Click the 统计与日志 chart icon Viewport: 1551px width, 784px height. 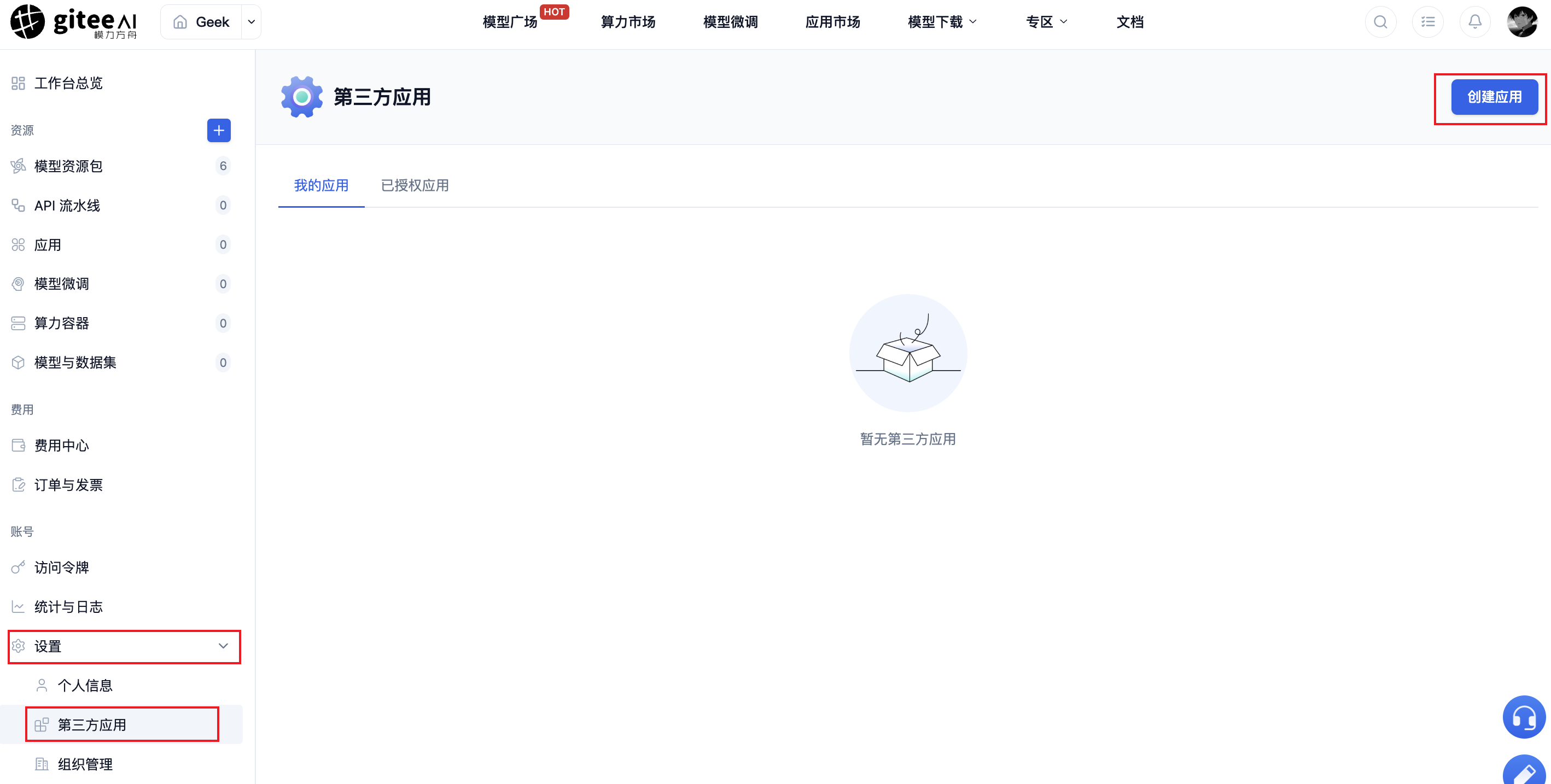18,606
